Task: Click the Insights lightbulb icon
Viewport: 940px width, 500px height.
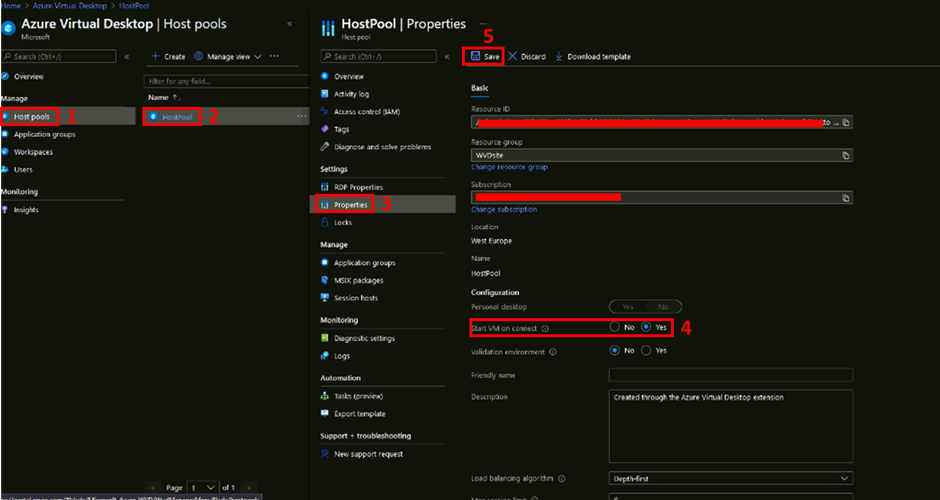Action: click(x=5, y=210)
